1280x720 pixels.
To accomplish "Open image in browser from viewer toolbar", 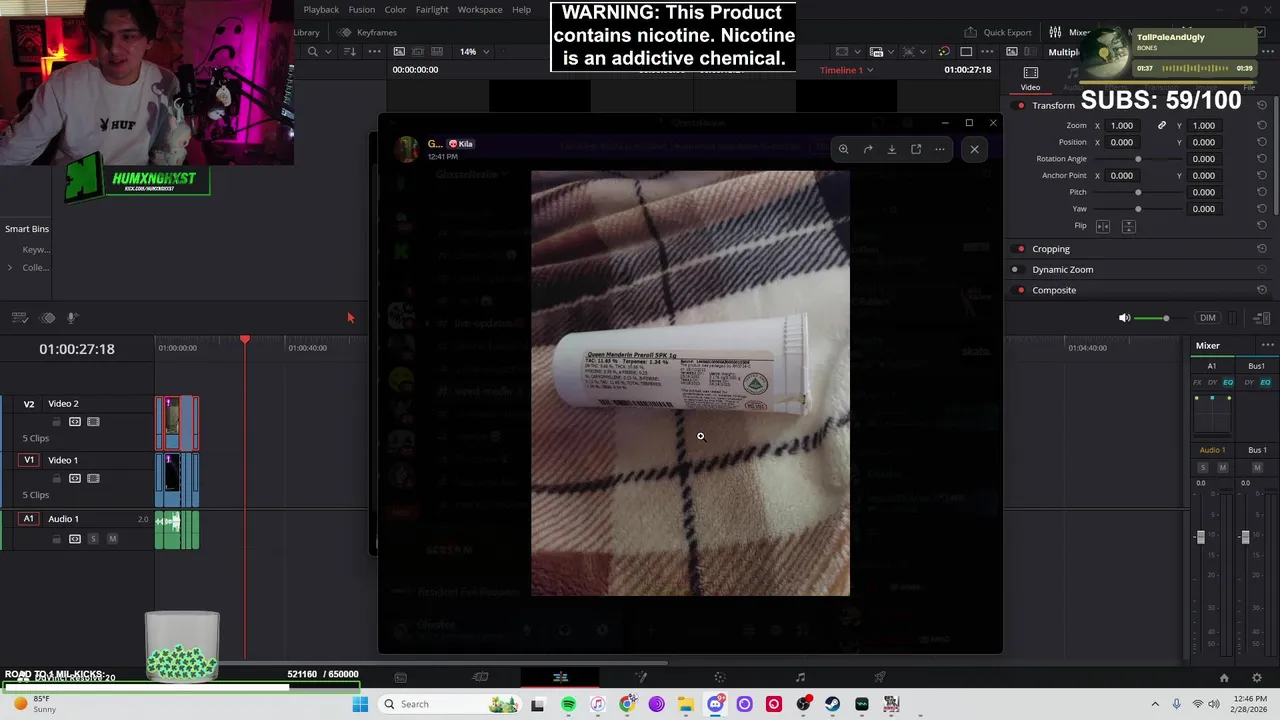I will (x=916, y=149).
